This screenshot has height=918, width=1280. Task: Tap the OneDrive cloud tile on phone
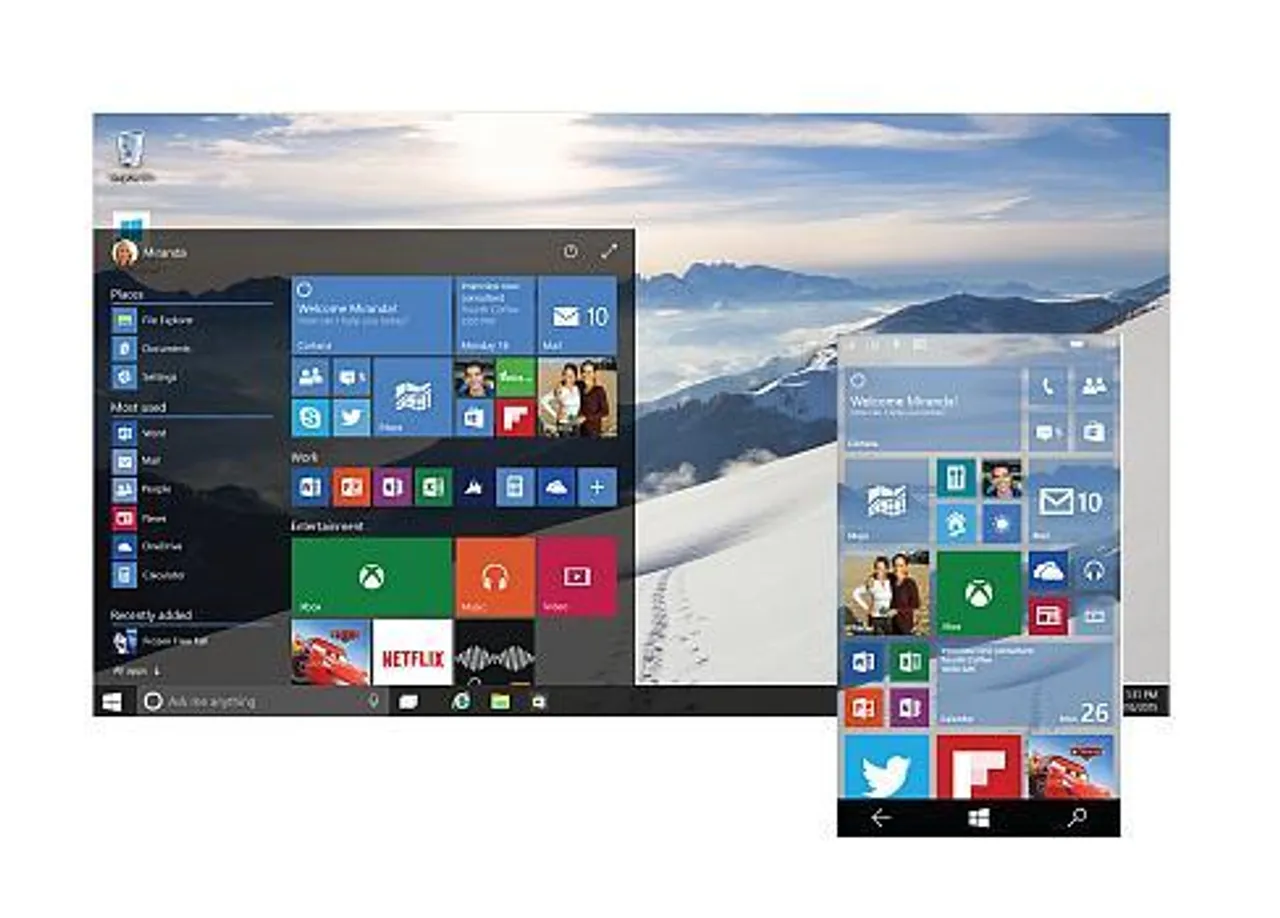pos(1048,571)
